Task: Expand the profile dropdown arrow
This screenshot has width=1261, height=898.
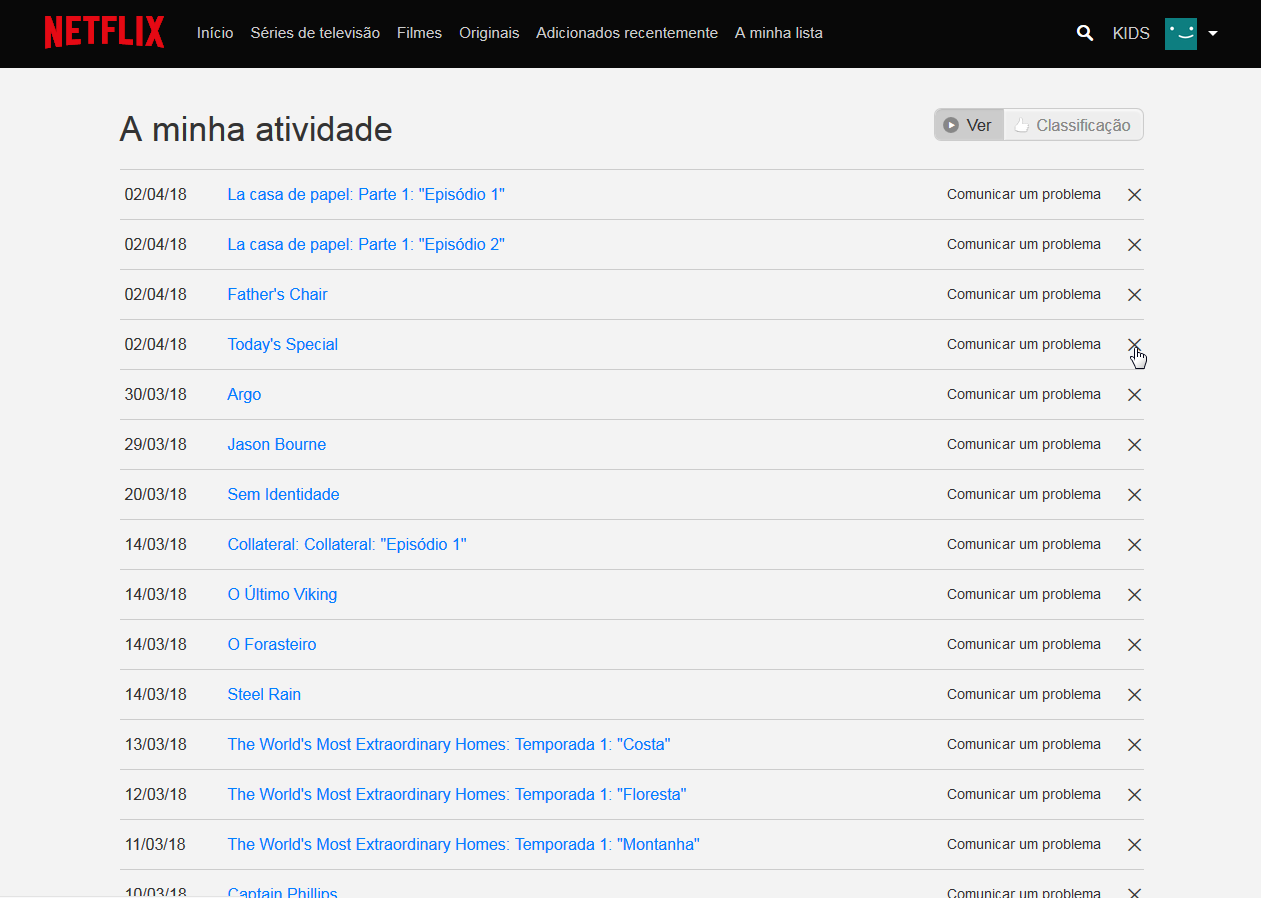Action: coord(1213,33)
